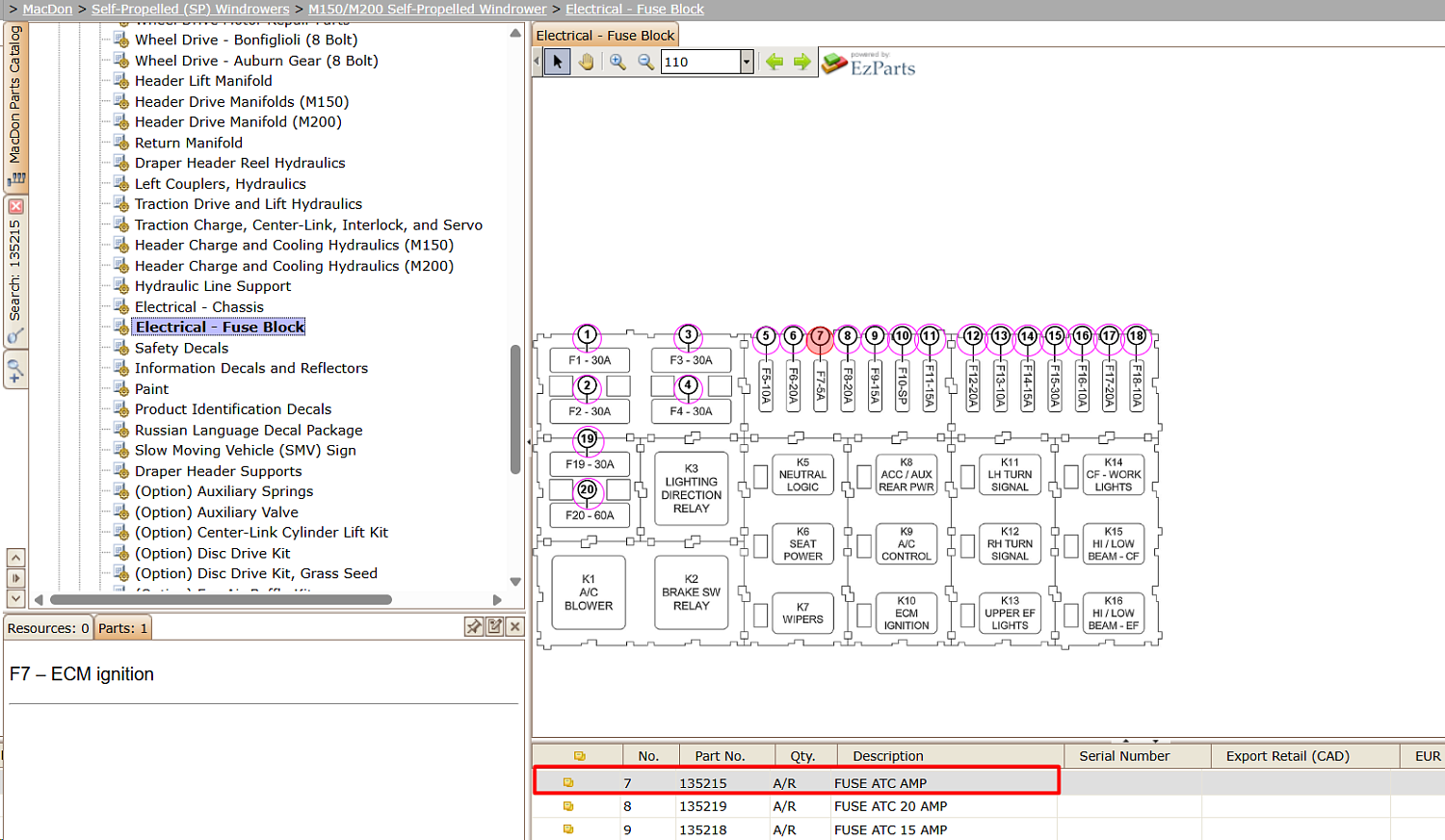Go to next diagram with green right arrow
The image size is (1445, 840).
tap(801, 62)
